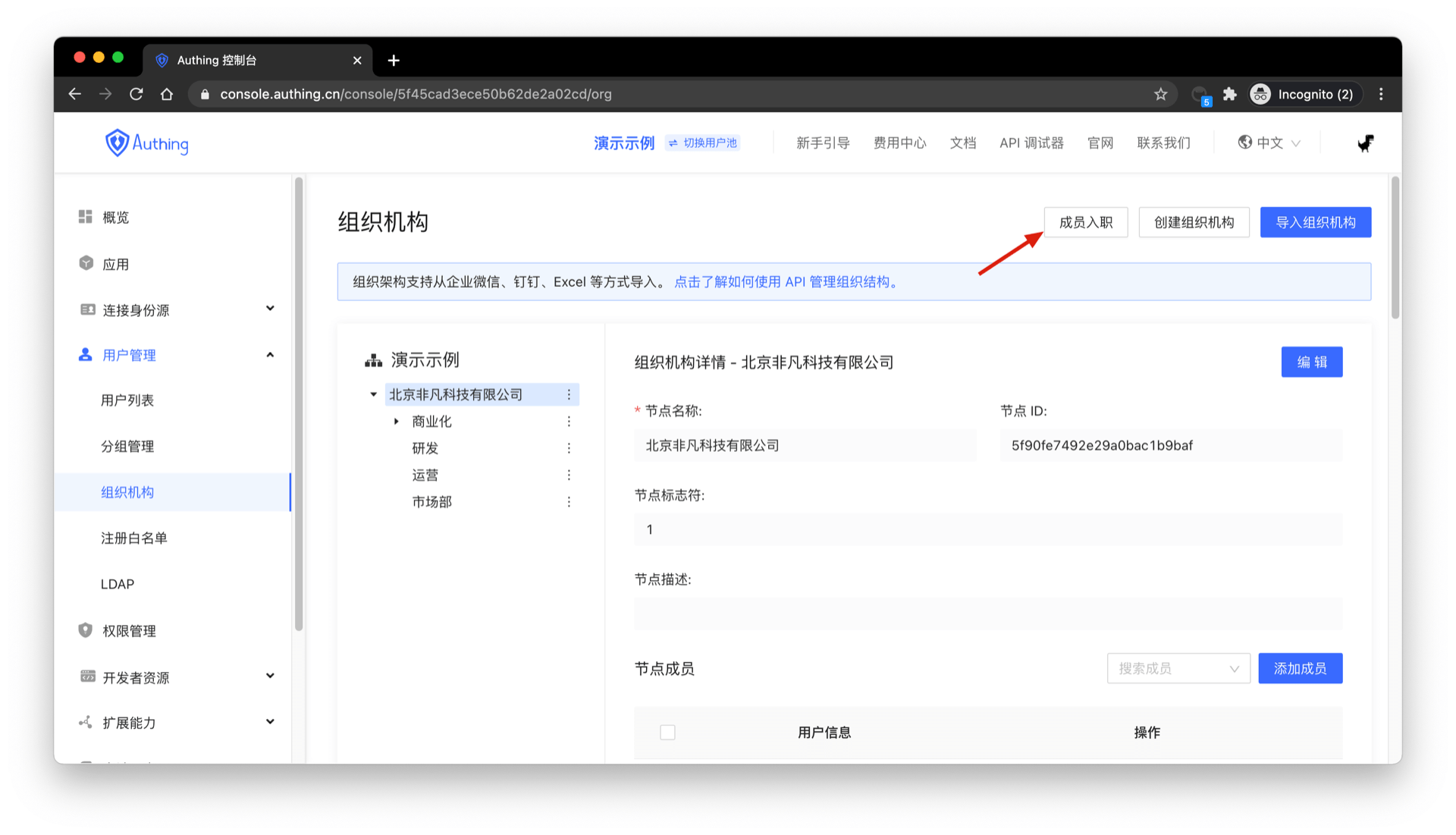
Task: Open the API 管理组织结构 help link
Action: (786, 282)
